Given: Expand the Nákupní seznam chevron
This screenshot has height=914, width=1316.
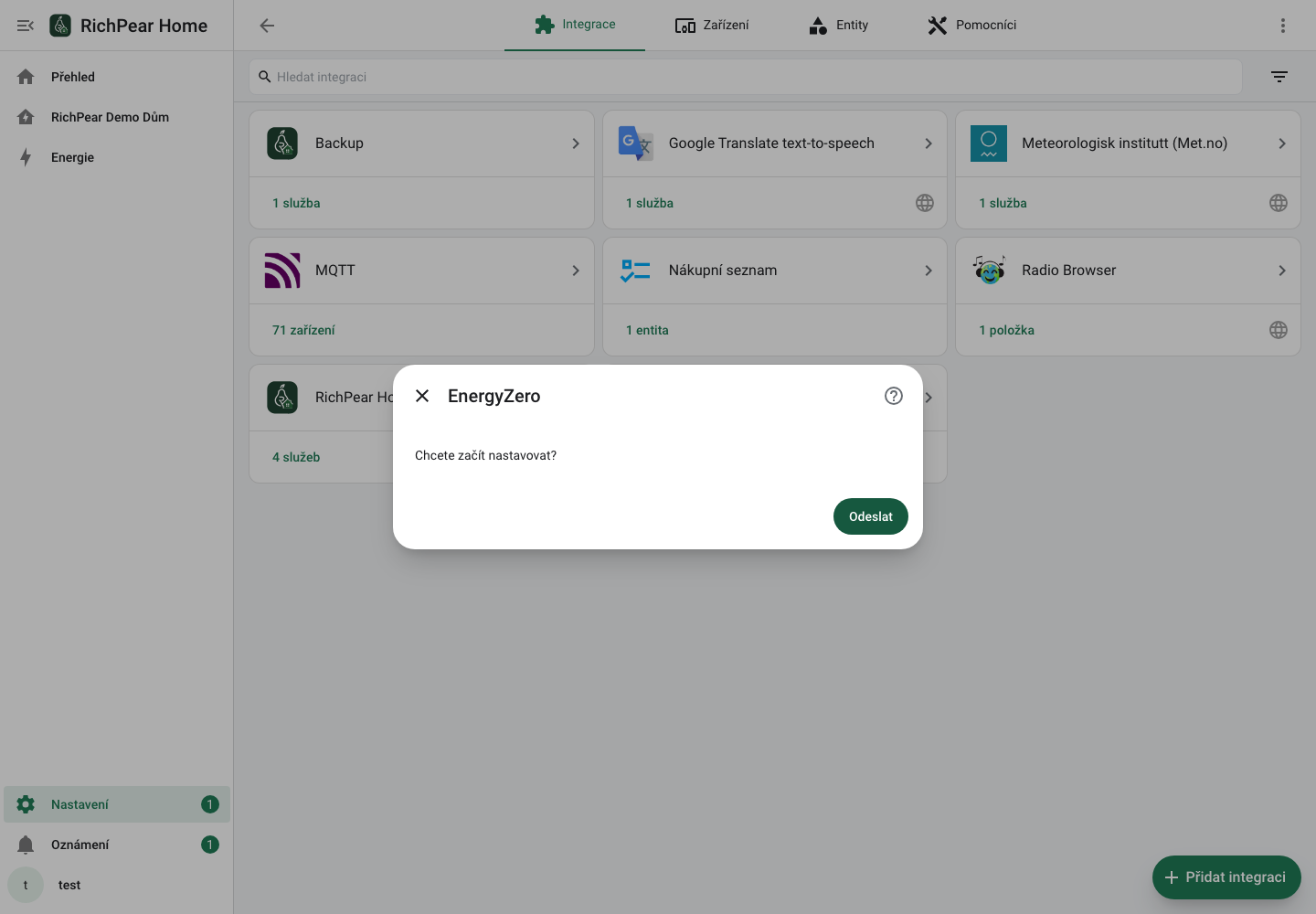Looking at the screenshot, I should (929, 271).
